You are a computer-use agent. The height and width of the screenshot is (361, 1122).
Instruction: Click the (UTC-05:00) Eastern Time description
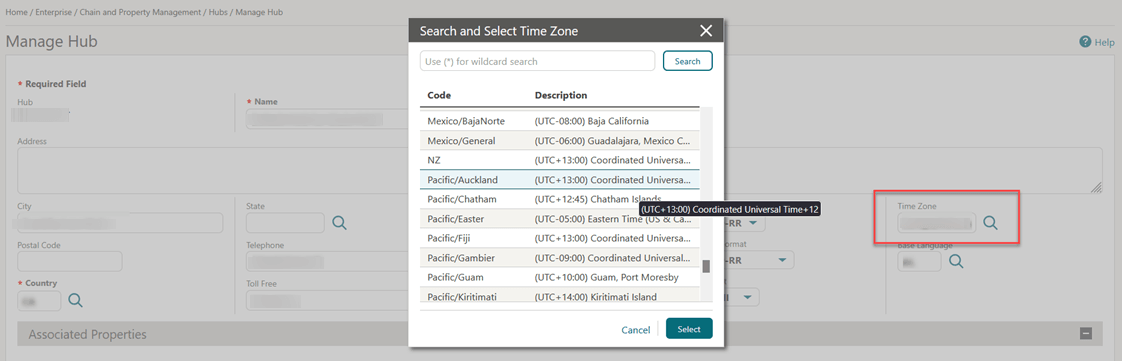613,218
